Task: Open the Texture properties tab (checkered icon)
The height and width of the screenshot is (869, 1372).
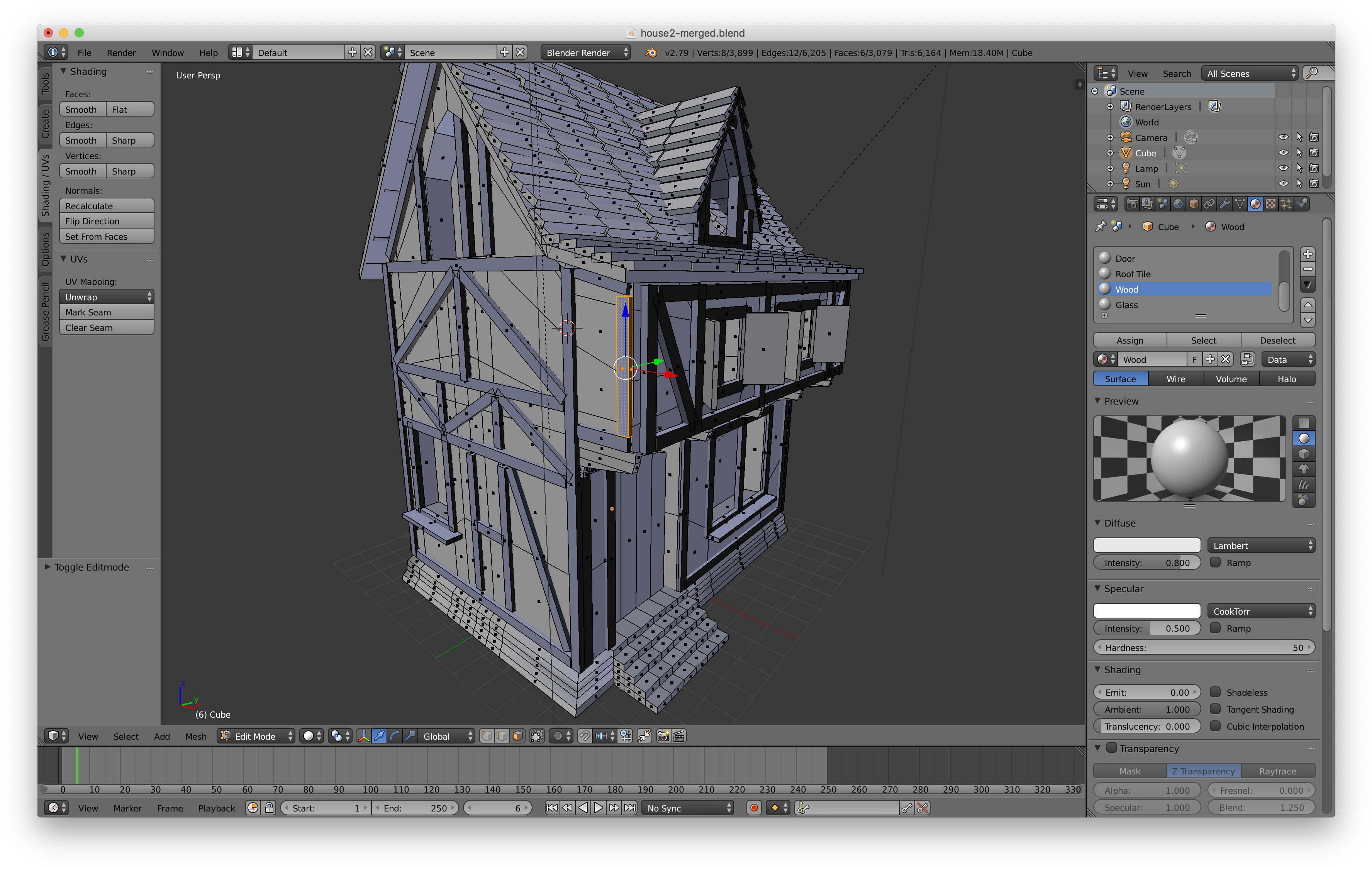Action: pyautogui.click(x=1271, y=203)
